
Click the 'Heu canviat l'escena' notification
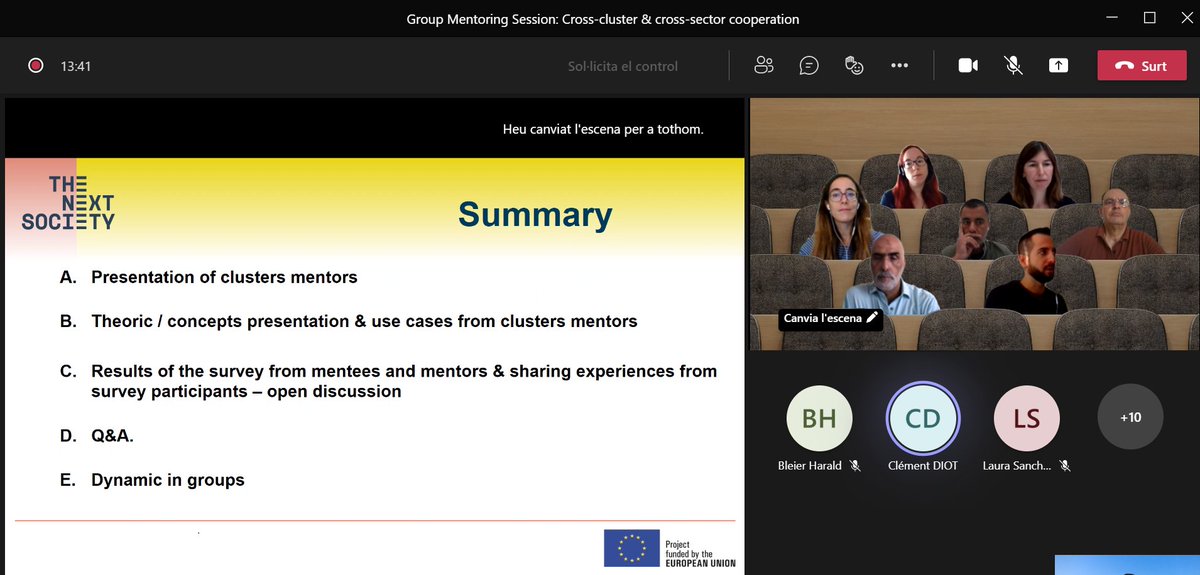pyautogui.click(x=603, y=129)
